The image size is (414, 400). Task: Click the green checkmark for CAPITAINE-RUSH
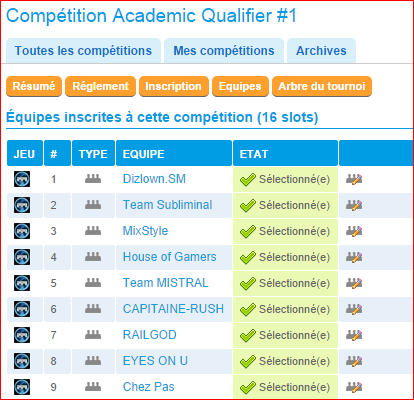pos(248,309)
